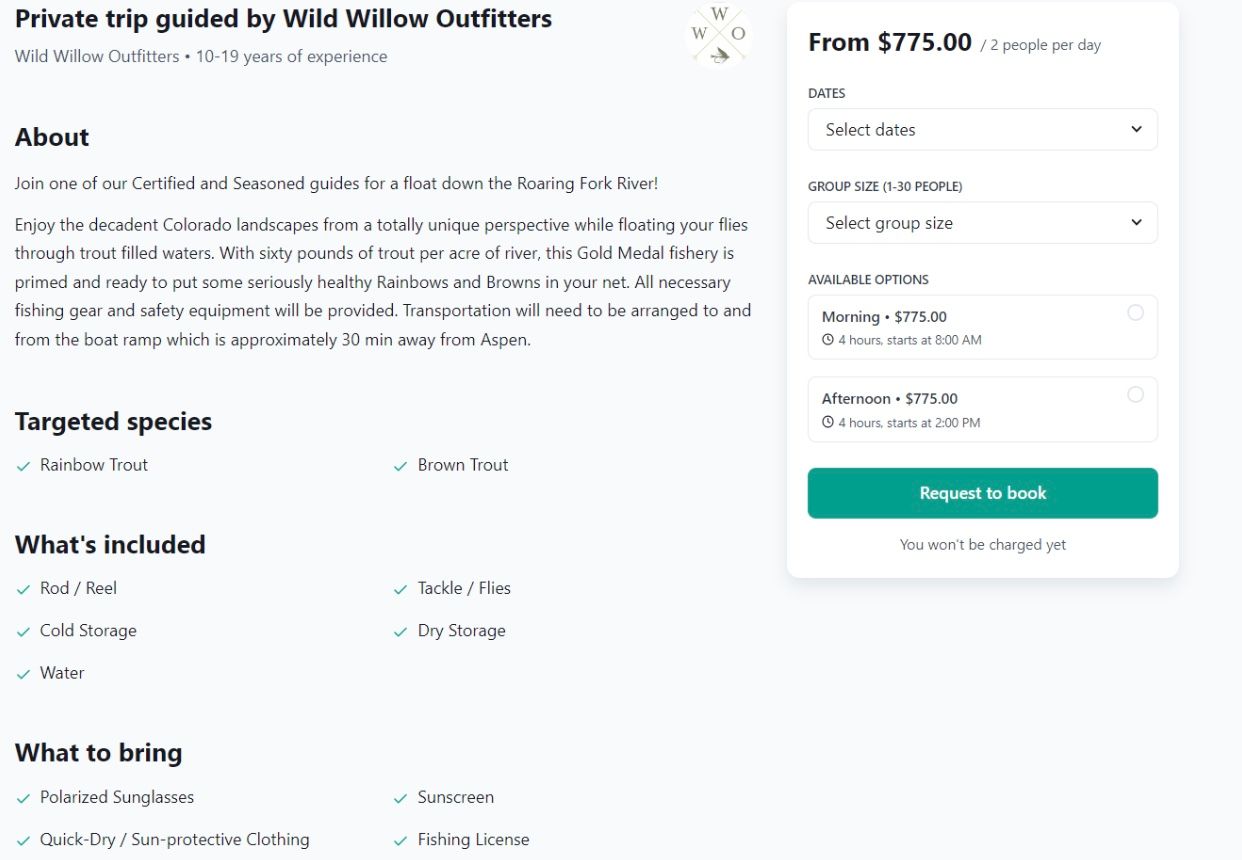Screen dimensions: 1242x860
Task: Click the clock icon in Afternoon option
Action: click(828, 423)
